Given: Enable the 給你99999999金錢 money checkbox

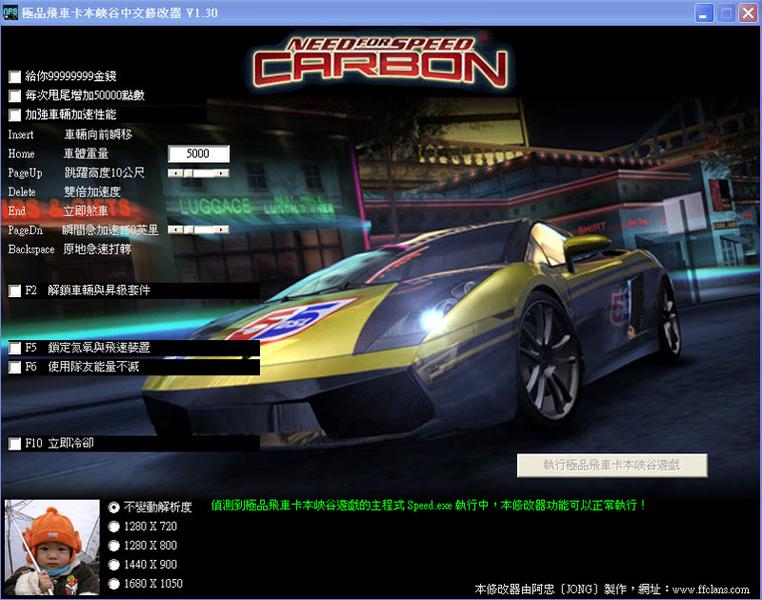Looking at the screenshot, I should click(x=15, y=76).
